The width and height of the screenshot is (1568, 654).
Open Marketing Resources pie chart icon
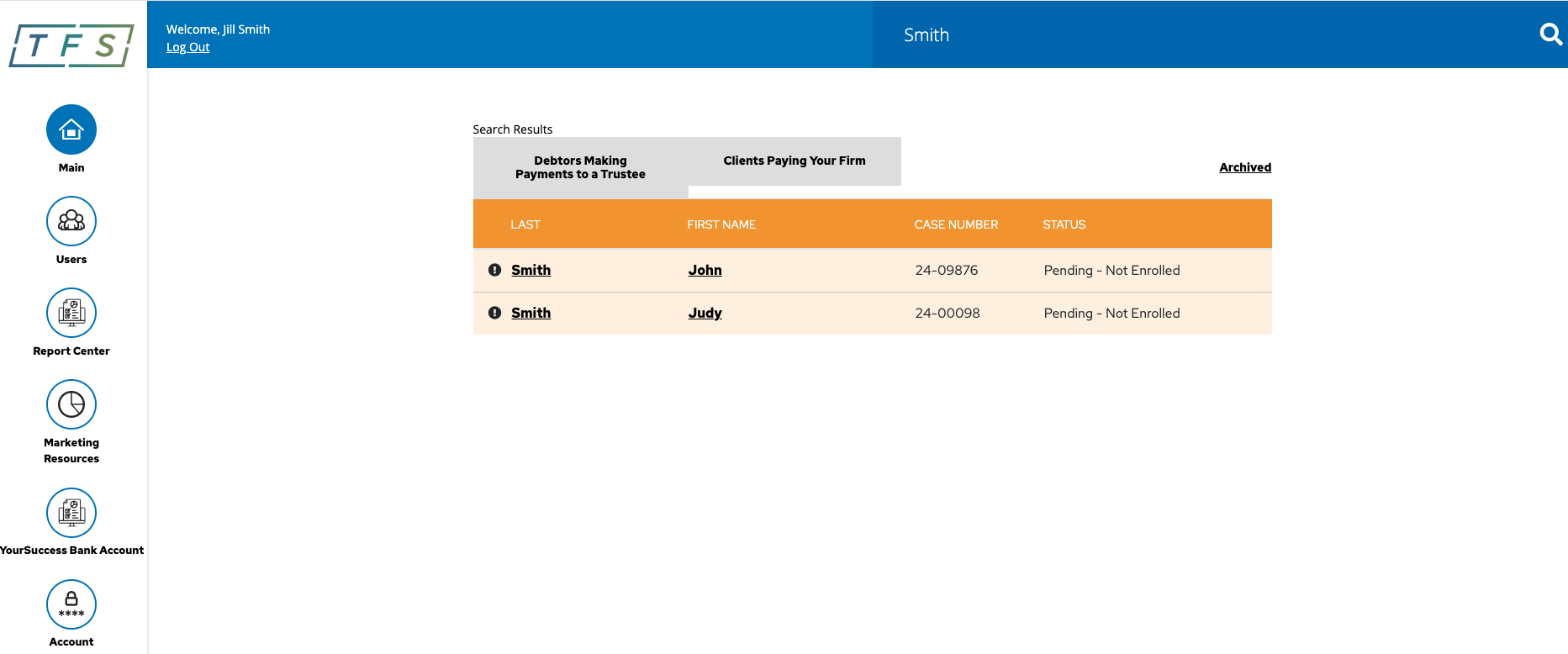71,404
